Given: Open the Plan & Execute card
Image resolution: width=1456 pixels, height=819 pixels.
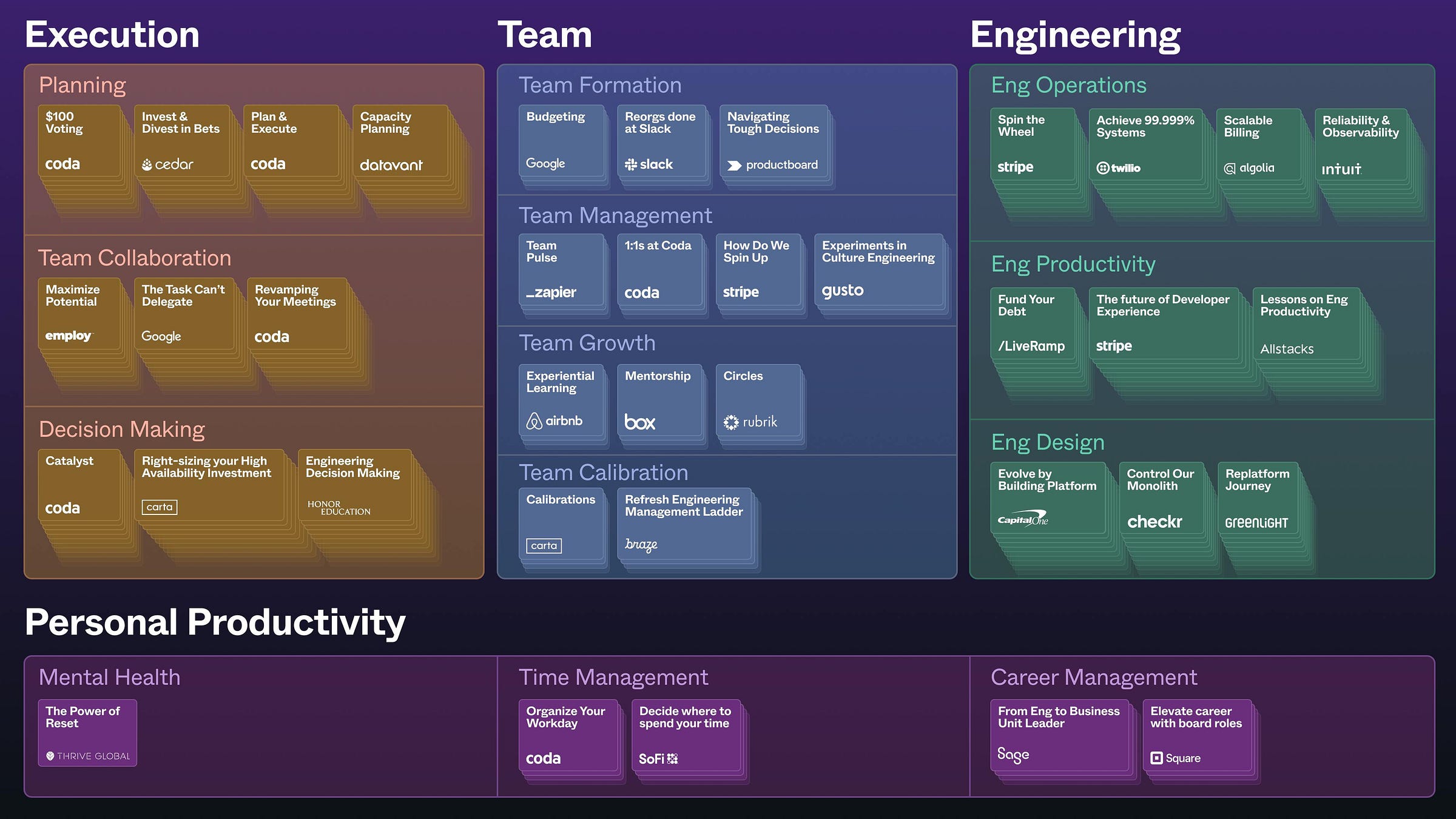Looking at the screenshot, I should [x=291, y=141].
